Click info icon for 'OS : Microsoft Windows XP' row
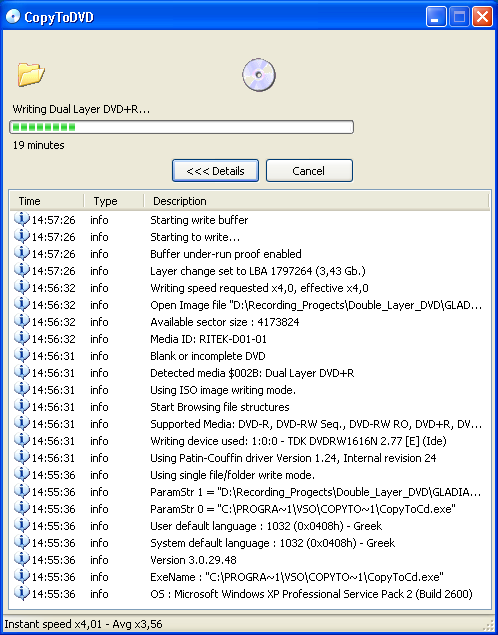The height and width of the screenshot is (635, 498). [21, 594]
